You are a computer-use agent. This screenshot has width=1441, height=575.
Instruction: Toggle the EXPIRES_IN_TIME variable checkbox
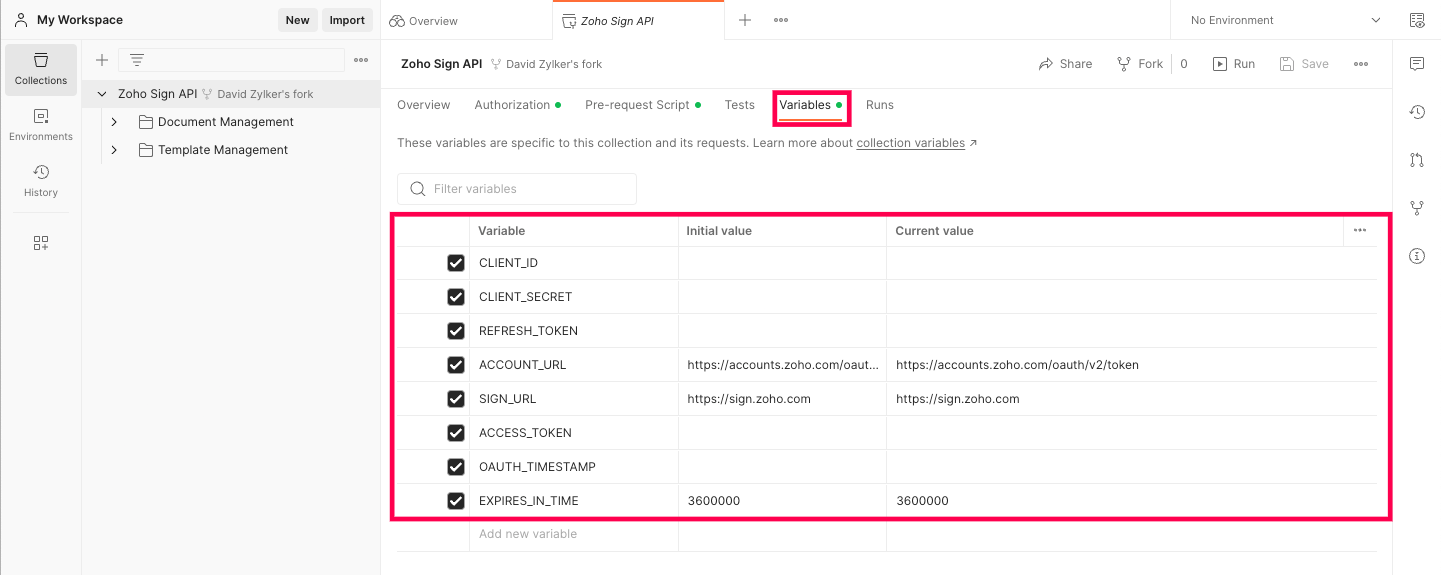tap(456, 501)
